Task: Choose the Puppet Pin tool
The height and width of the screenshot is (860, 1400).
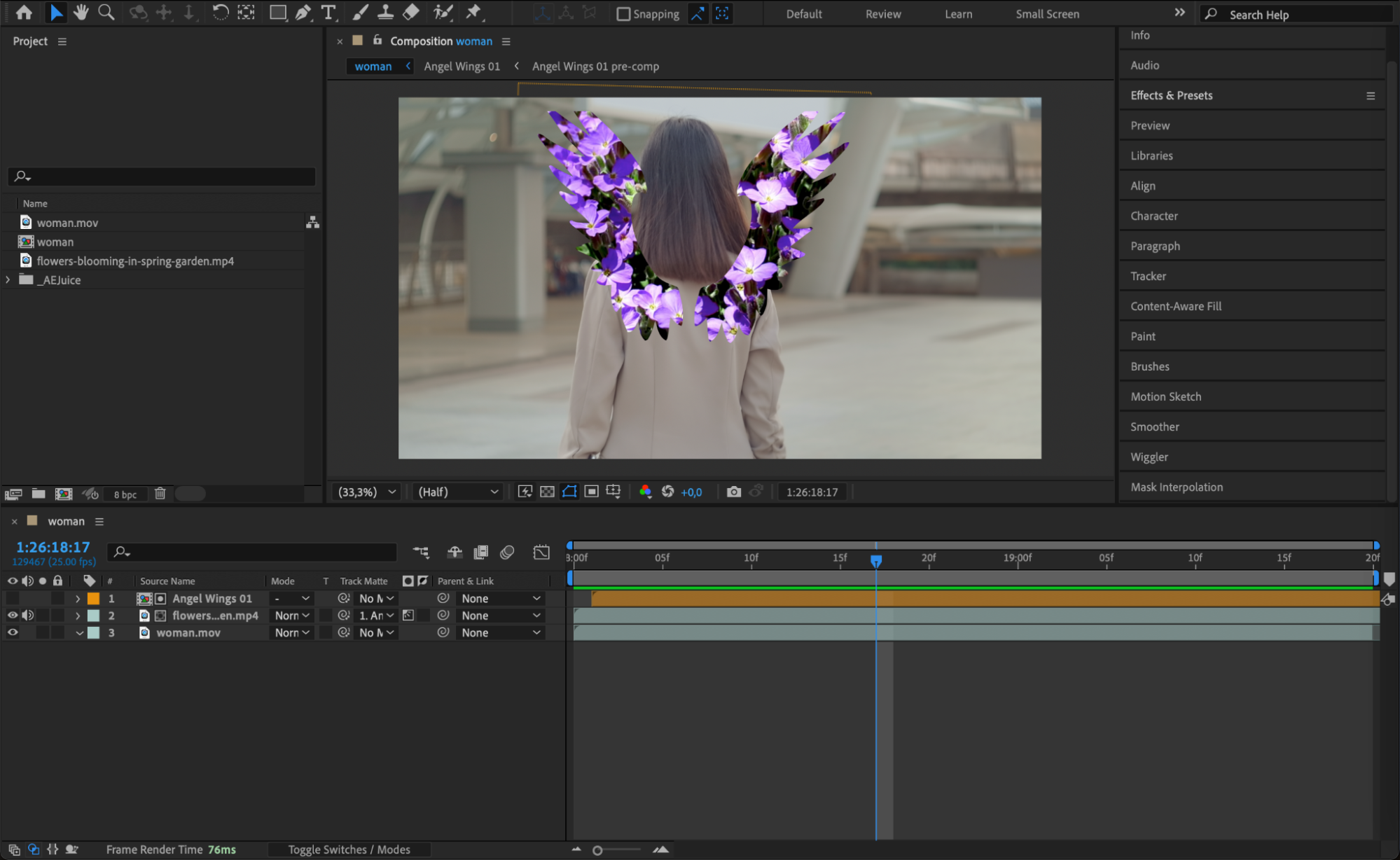Action: tap(474, 13)
